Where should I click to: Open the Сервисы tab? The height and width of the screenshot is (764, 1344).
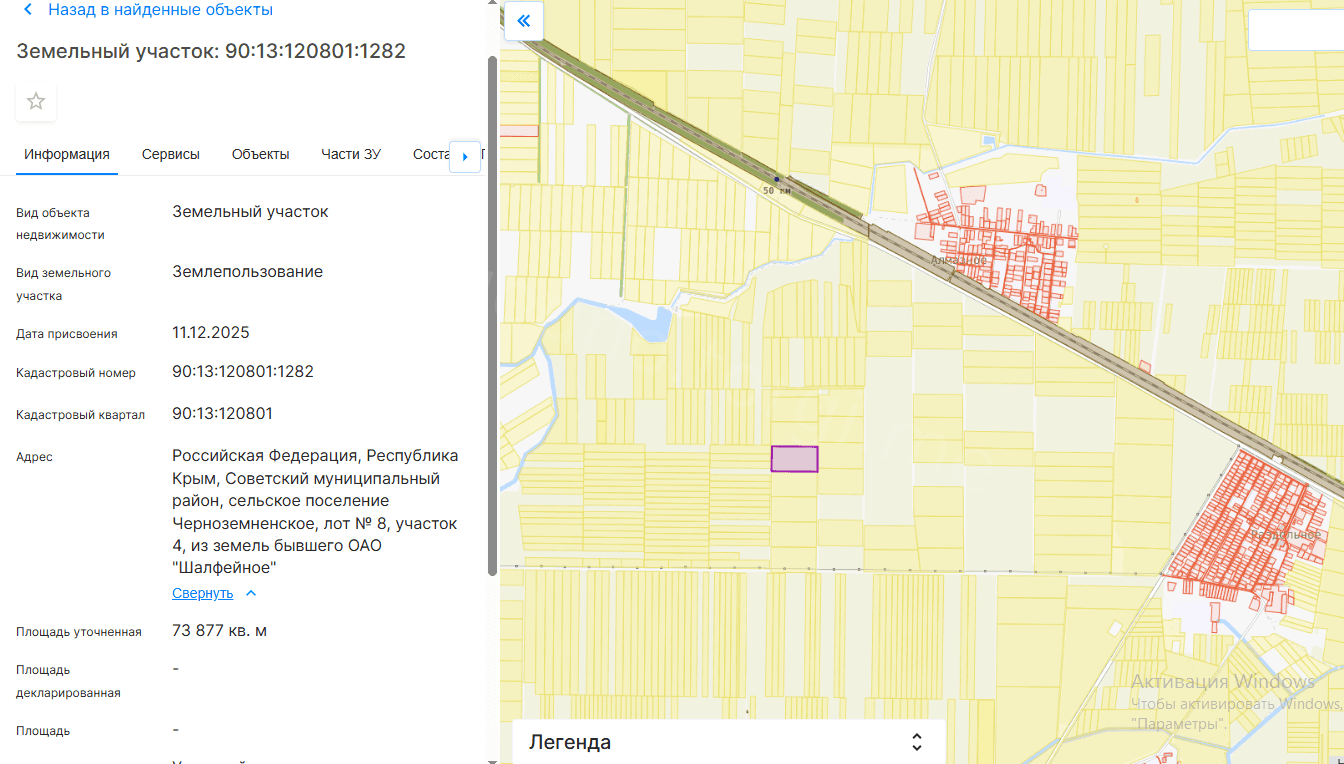pyautogui.click(x=170, y=154)
